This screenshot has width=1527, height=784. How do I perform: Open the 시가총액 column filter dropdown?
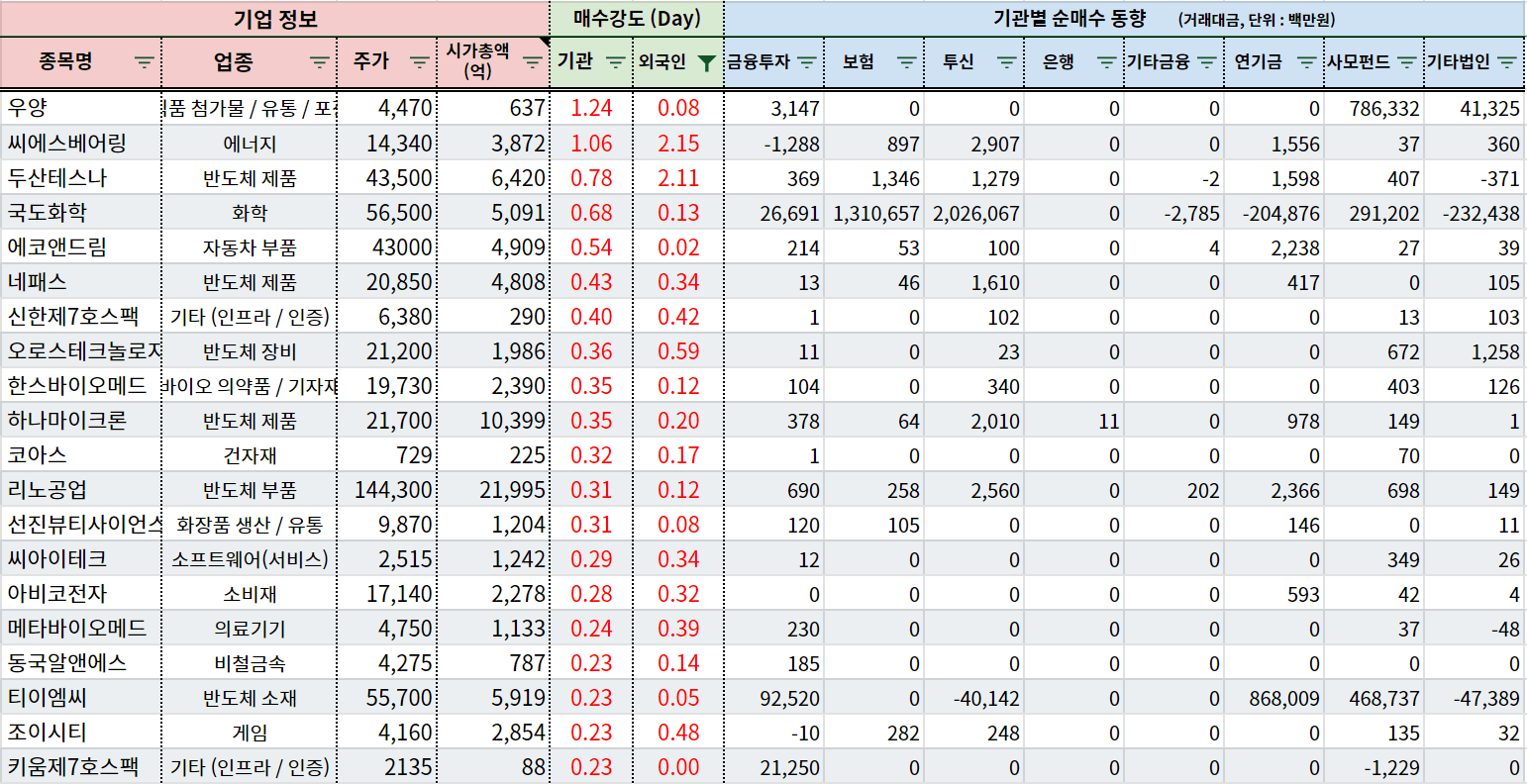(x=533, y=61)
